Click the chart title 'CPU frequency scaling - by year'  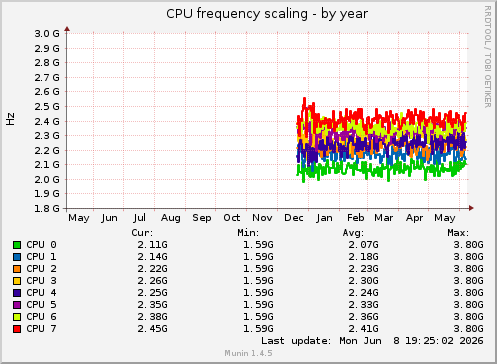pyautogui.click(x=267, y=14)
